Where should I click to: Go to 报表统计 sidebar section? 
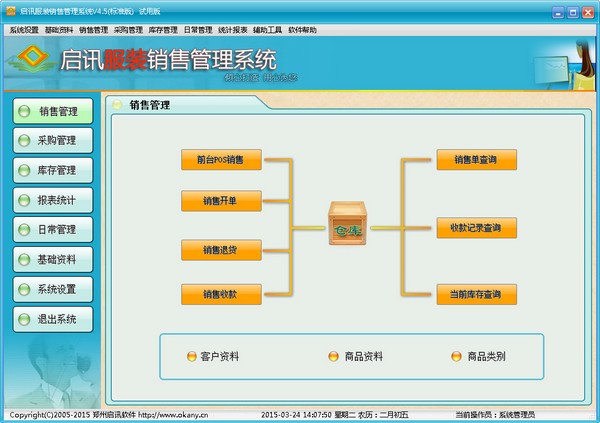tap(53, 200)
